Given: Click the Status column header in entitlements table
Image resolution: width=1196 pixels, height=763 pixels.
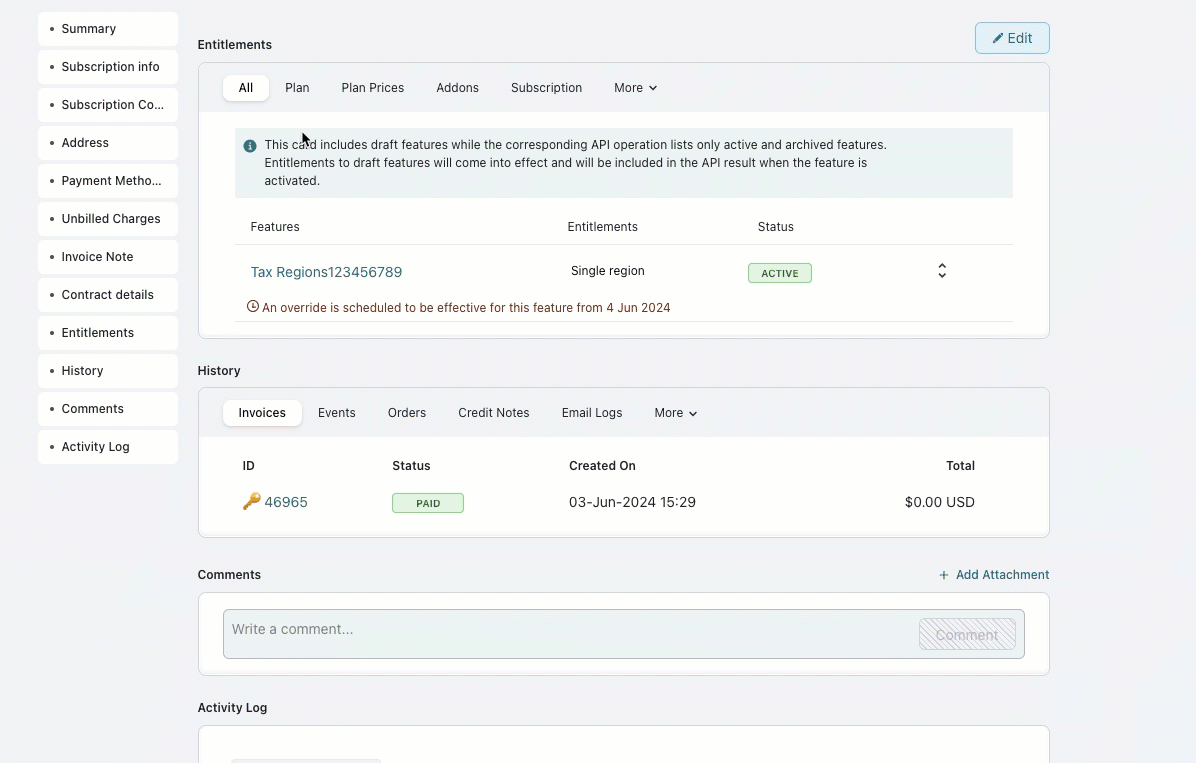Looking at the screenshot, I should 776,227.
